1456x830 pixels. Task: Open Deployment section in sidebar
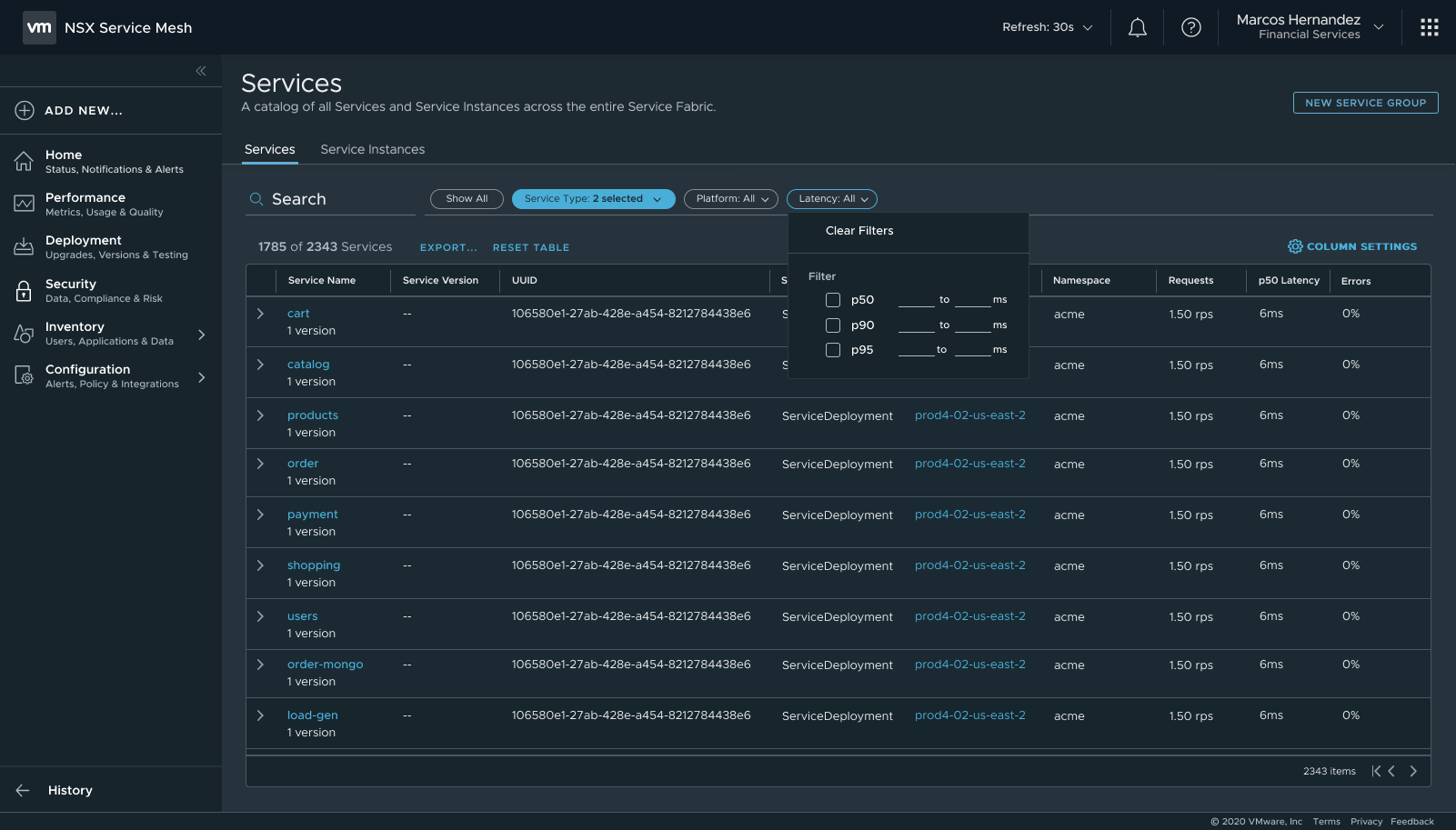(116, 246)
